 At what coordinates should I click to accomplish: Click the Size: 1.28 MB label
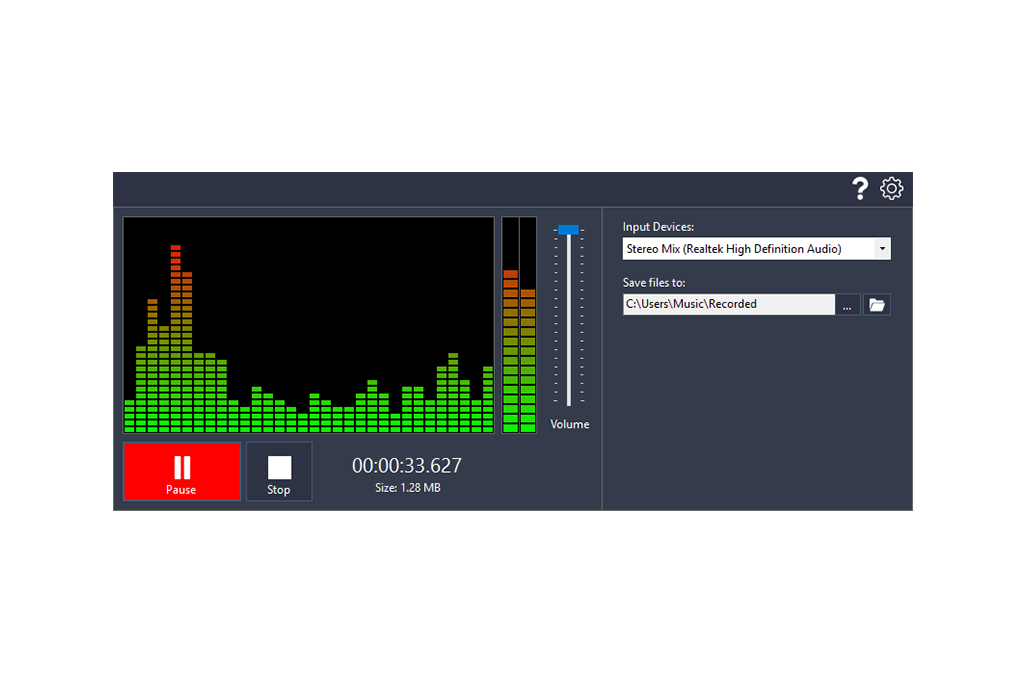[x=407, y=487]
